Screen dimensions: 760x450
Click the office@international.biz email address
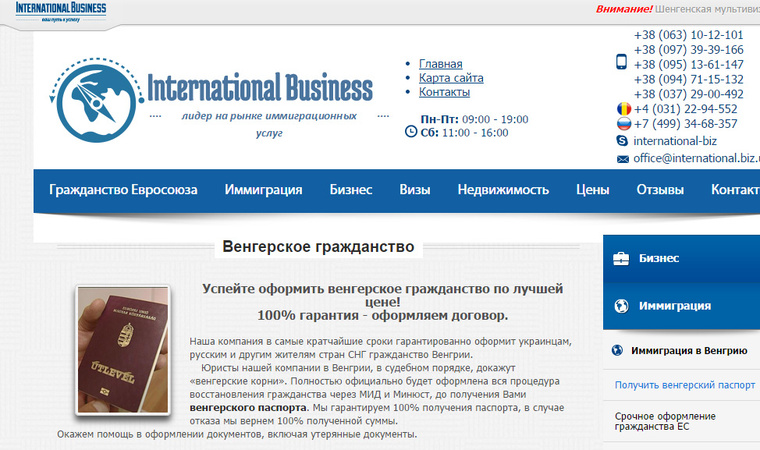click(x=697, y=158)
